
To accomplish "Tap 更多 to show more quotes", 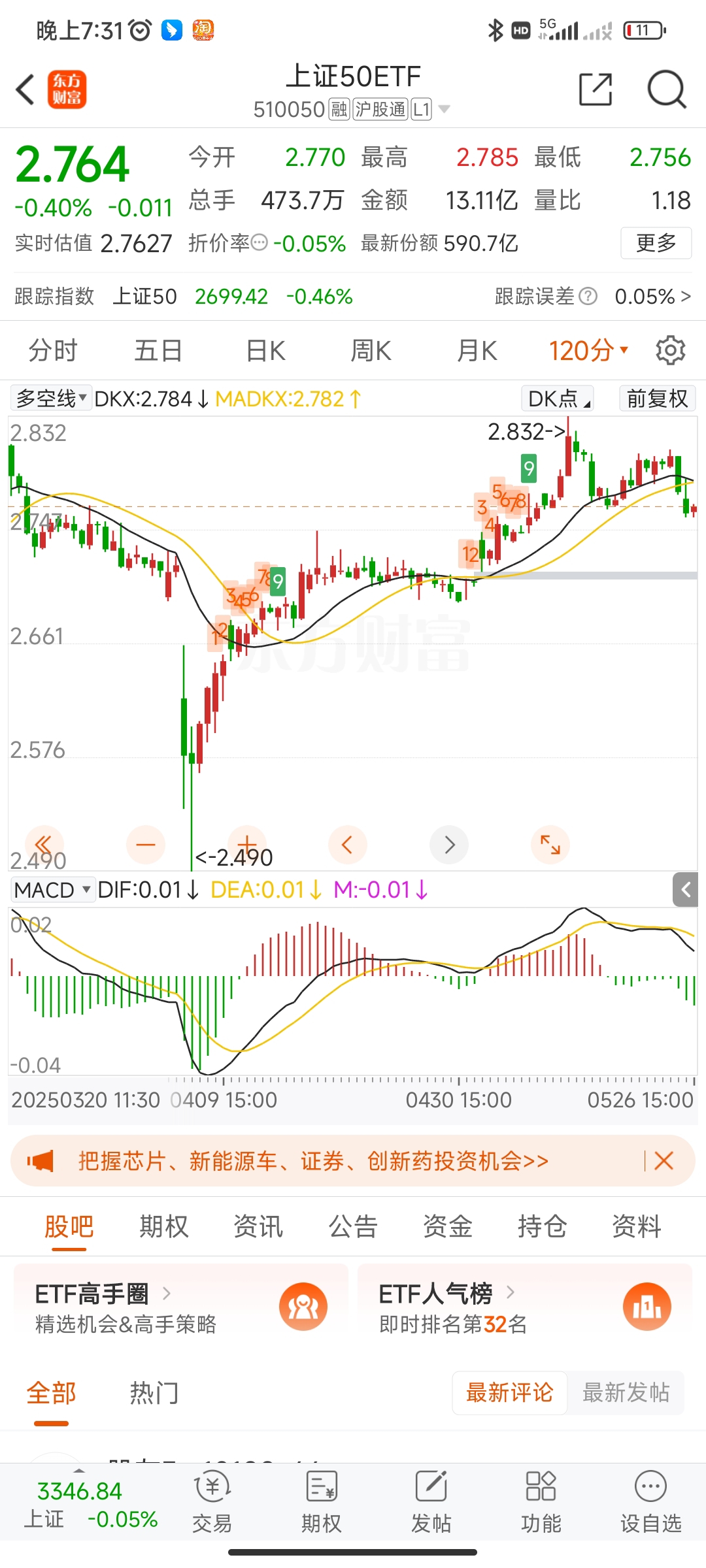I will pyautogui.click(x=656, y=243).
